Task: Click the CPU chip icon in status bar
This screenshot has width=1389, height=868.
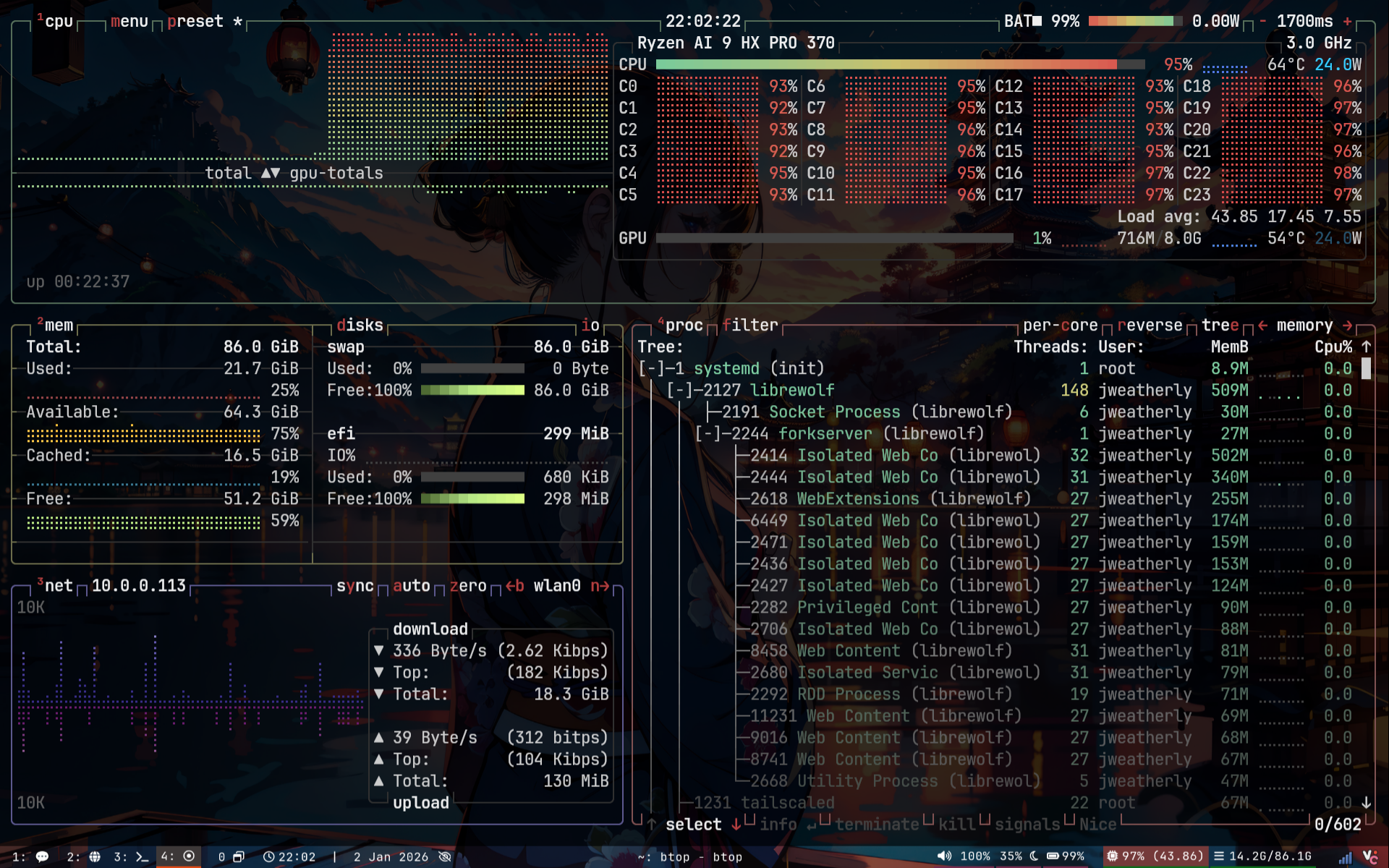Action: [x=1113, y=856]
